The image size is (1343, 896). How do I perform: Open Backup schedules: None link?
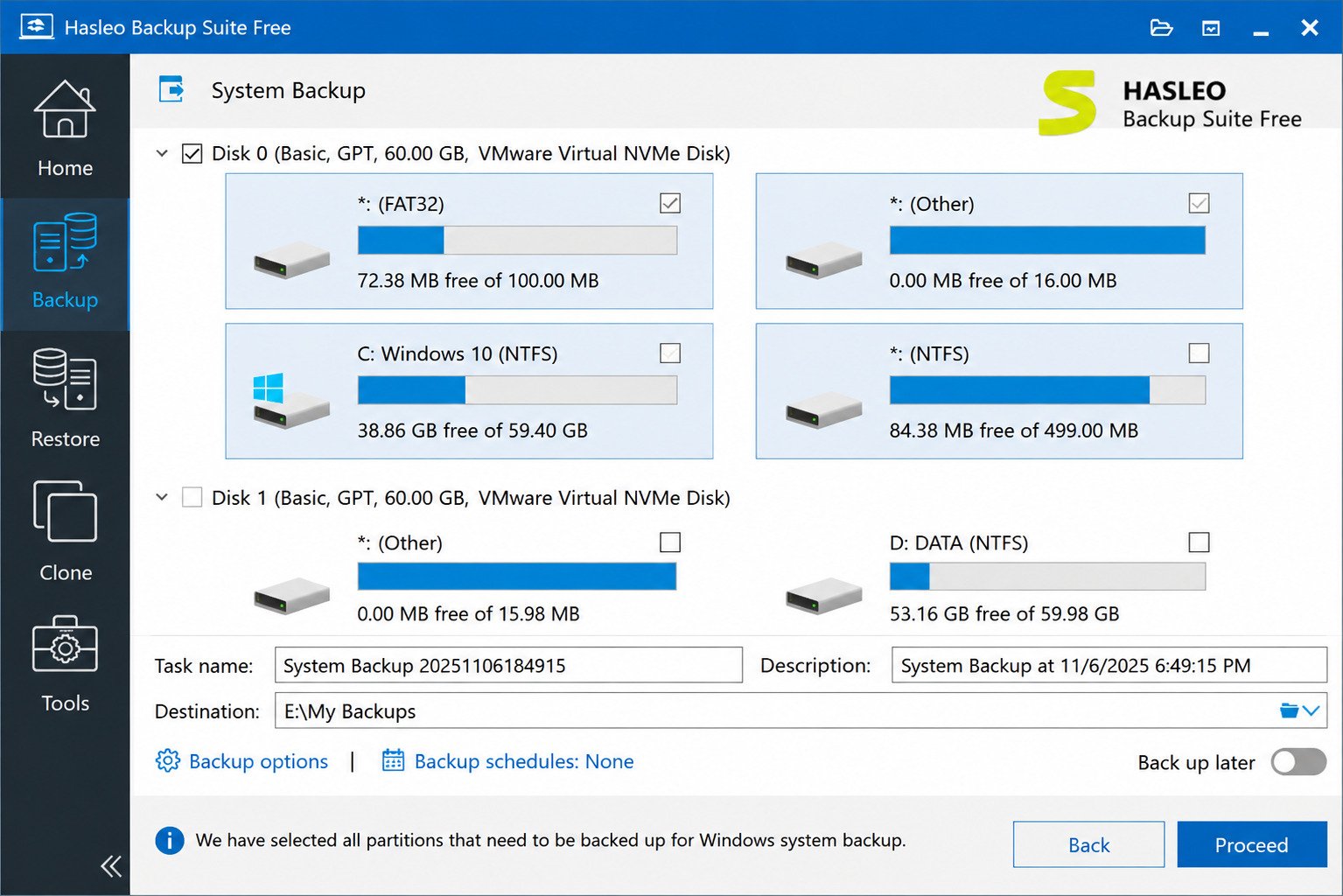coord(524,761)
